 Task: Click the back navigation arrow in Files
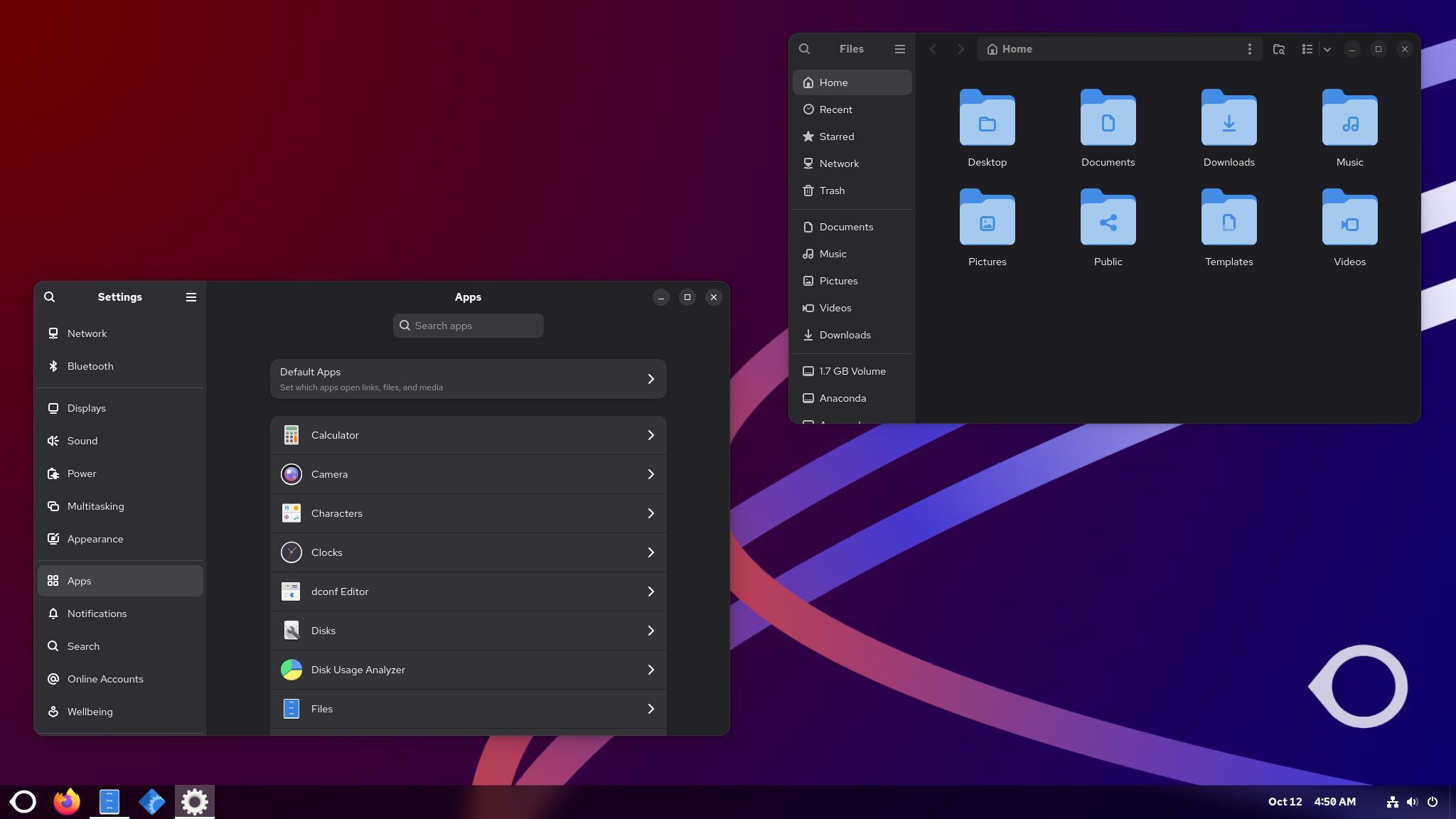coord(933,48)
